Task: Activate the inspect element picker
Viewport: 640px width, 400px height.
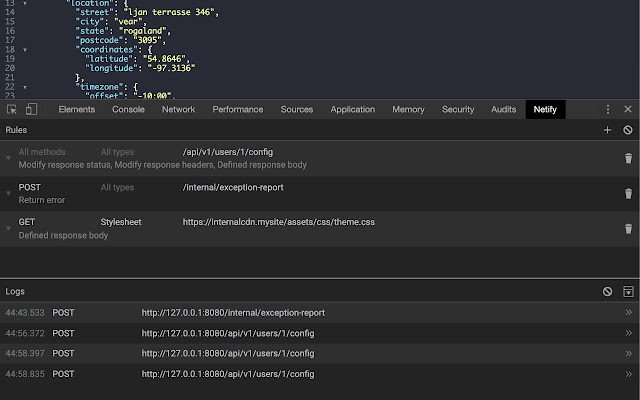Action: pos(11,109)
